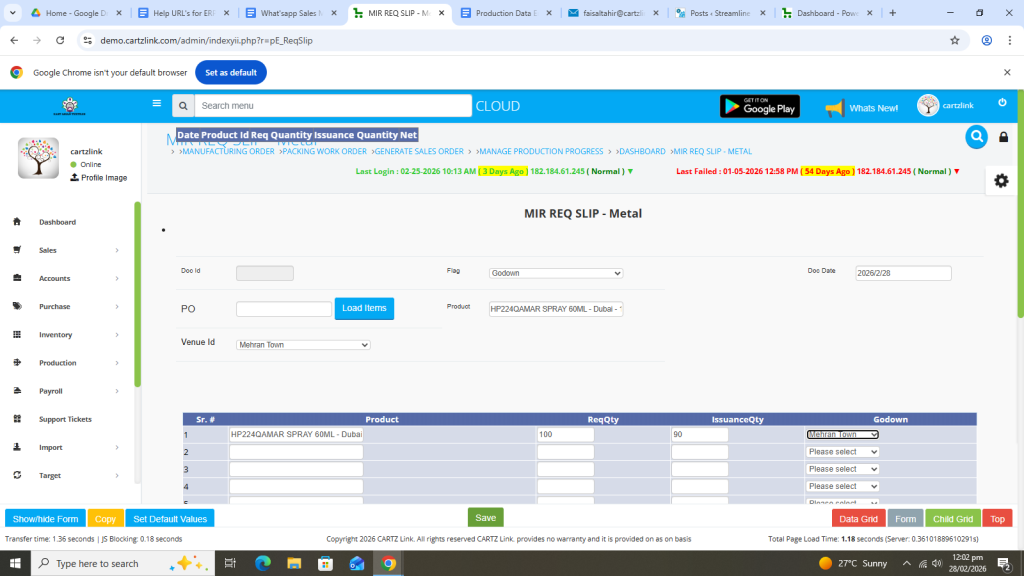Click the Google Play badge
The height and width of the screenshot is (576, 1024).
tap(759, 106)
